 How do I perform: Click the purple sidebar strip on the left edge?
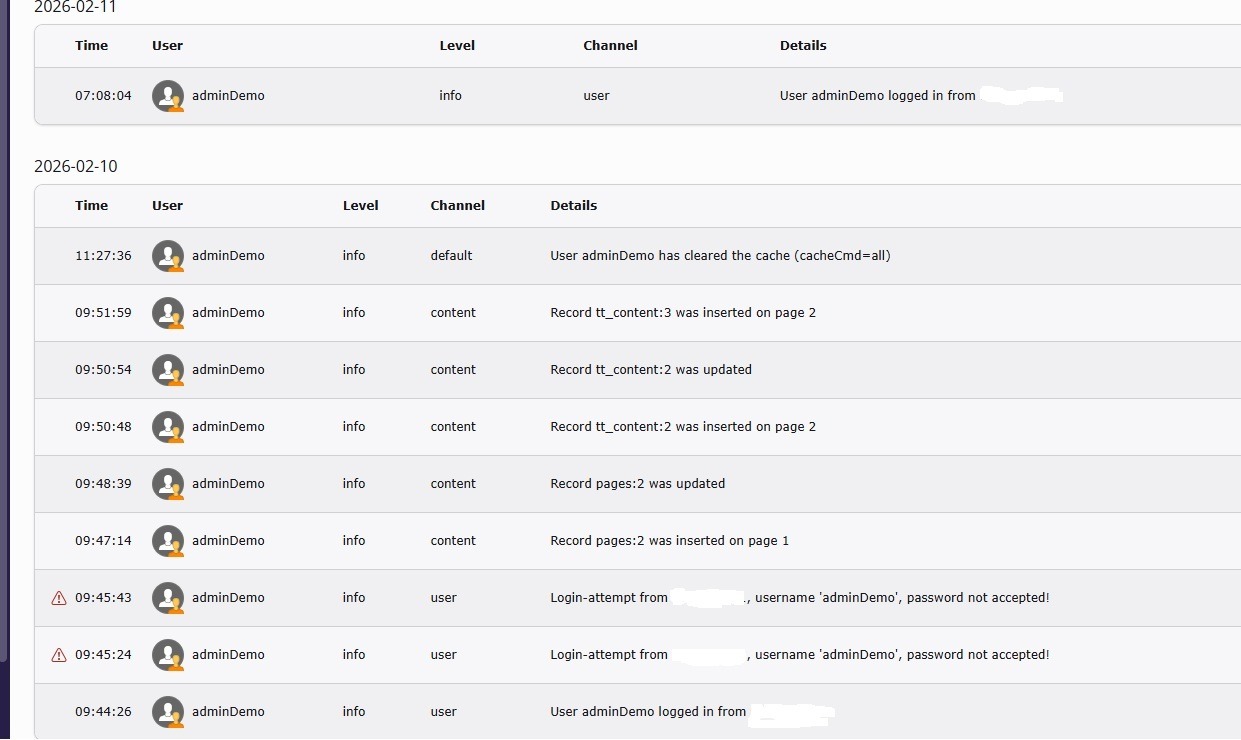point(4,370)
